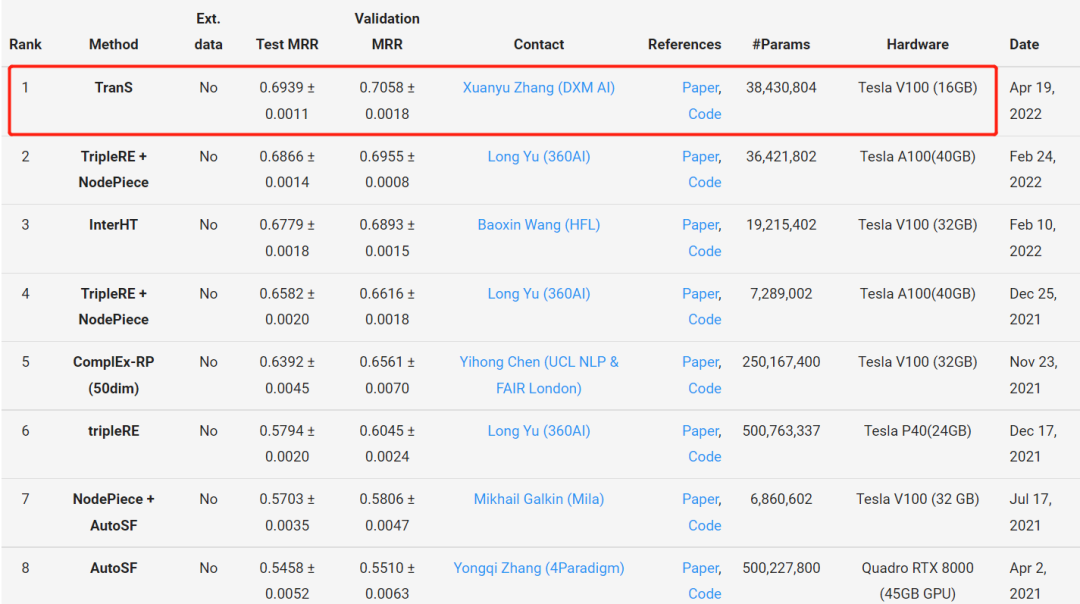Click the Validation MRR column header
Viewport: 1080px width, 604px height.
coord(387,31)
